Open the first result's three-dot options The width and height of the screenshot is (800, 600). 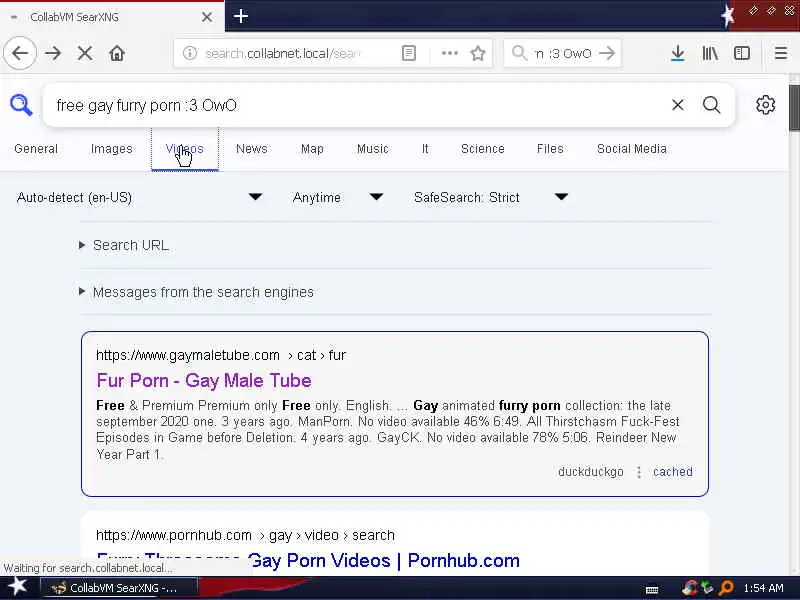639,472
